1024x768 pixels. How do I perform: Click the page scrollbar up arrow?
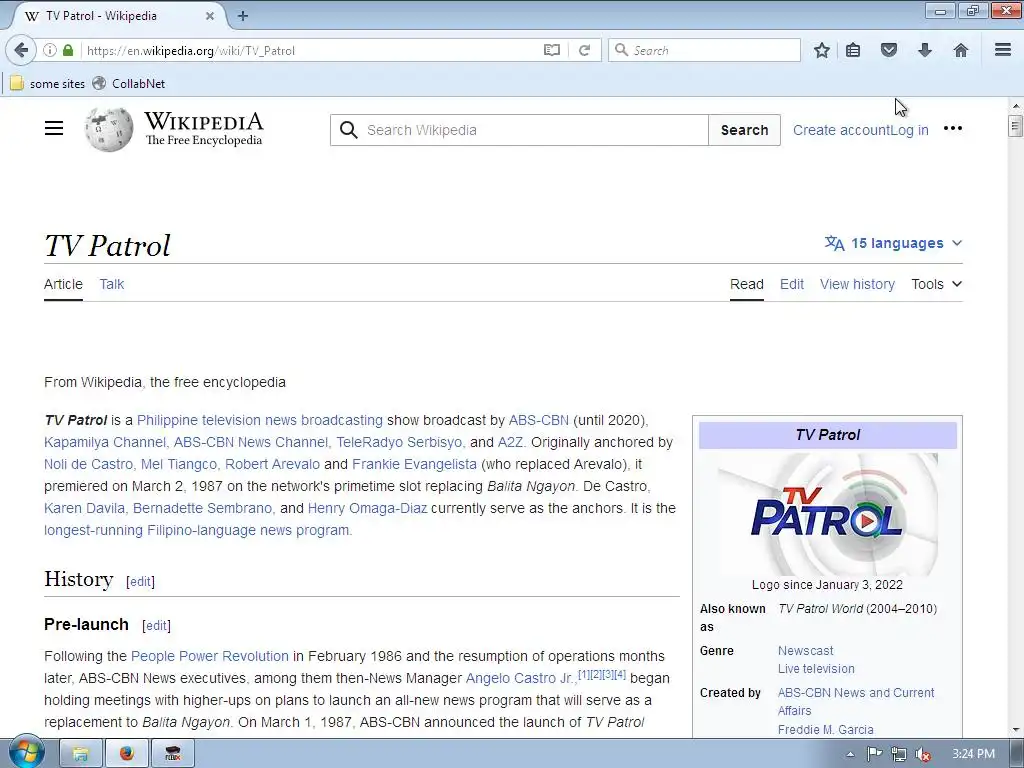[1016, 105]
